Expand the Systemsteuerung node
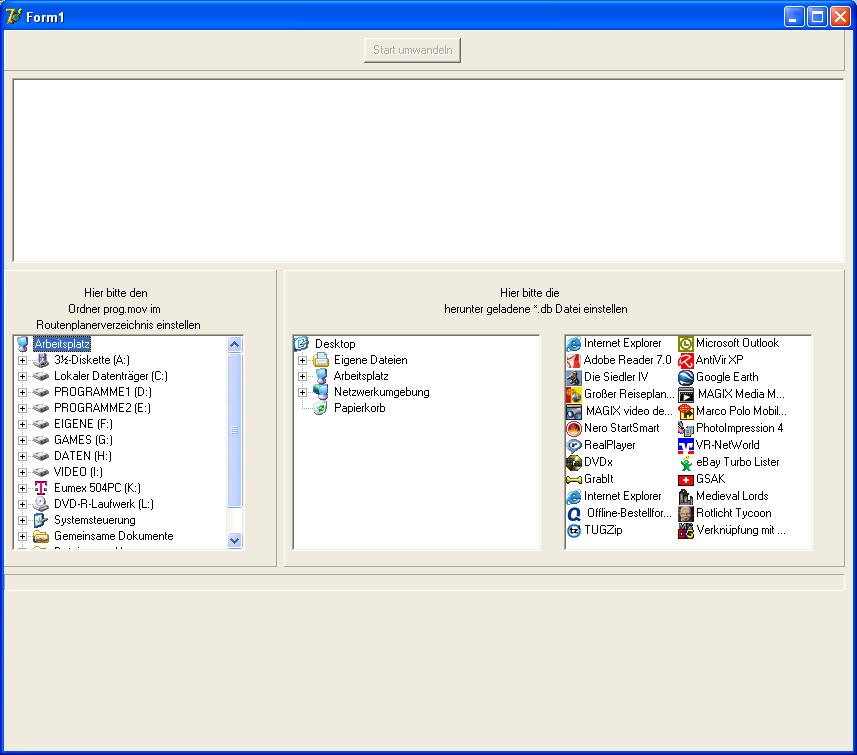Image resolution: width=857 pixels, height=755 pixels. click(x=23, y=520)
